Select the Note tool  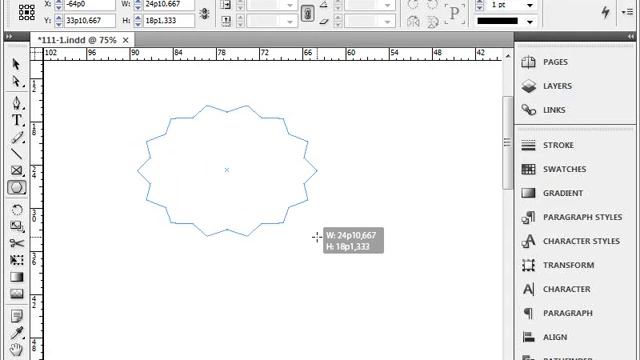point(16,316)
